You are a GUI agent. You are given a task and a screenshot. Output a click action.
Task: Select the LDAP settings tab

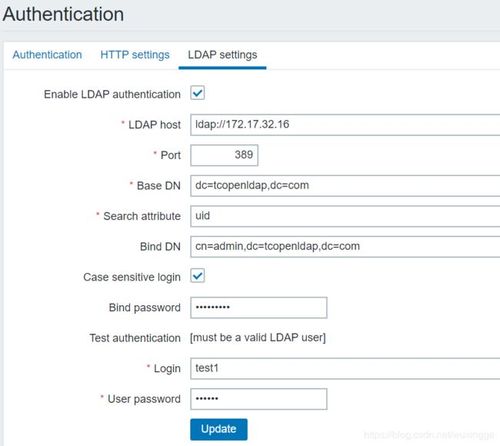[222, 55]
